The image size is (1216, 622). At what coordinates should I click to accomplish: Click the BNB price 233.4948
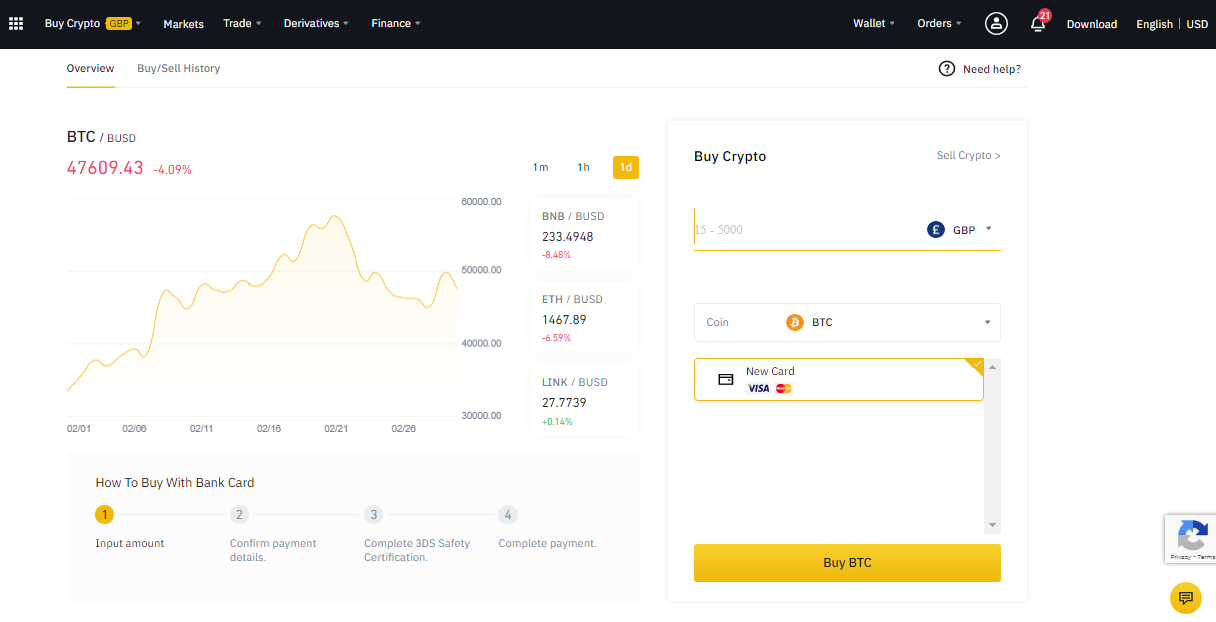tap(568, 237)
